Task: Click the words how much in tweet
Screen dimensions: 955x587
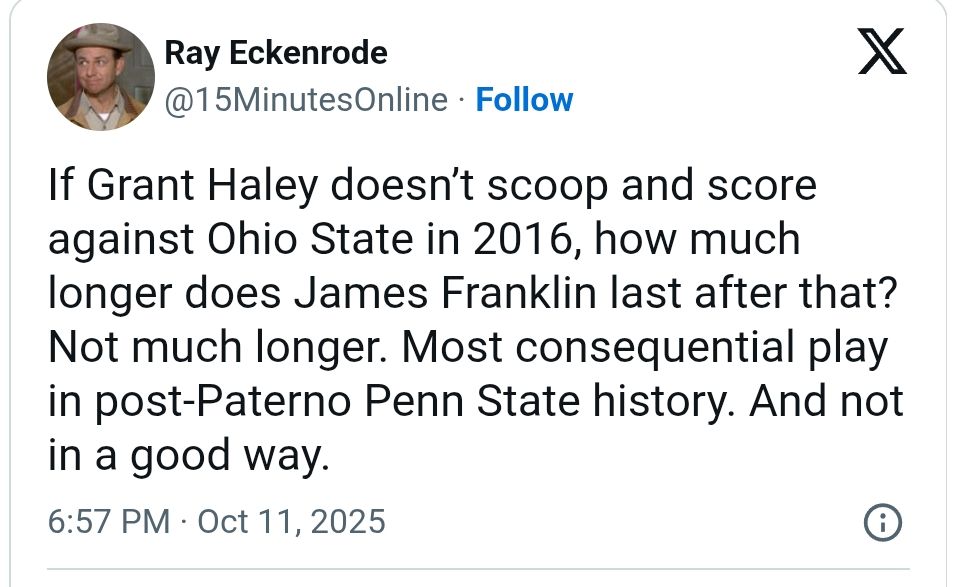Action: (x=697, y=239)
